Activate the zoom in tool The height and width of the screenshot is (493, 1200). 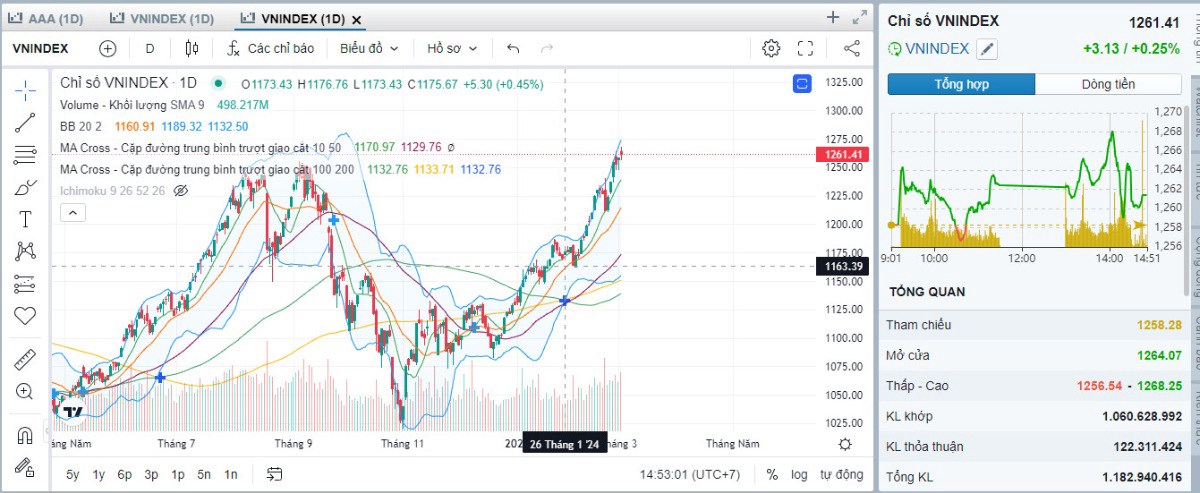pyautogui.click(x=25, y=391)
